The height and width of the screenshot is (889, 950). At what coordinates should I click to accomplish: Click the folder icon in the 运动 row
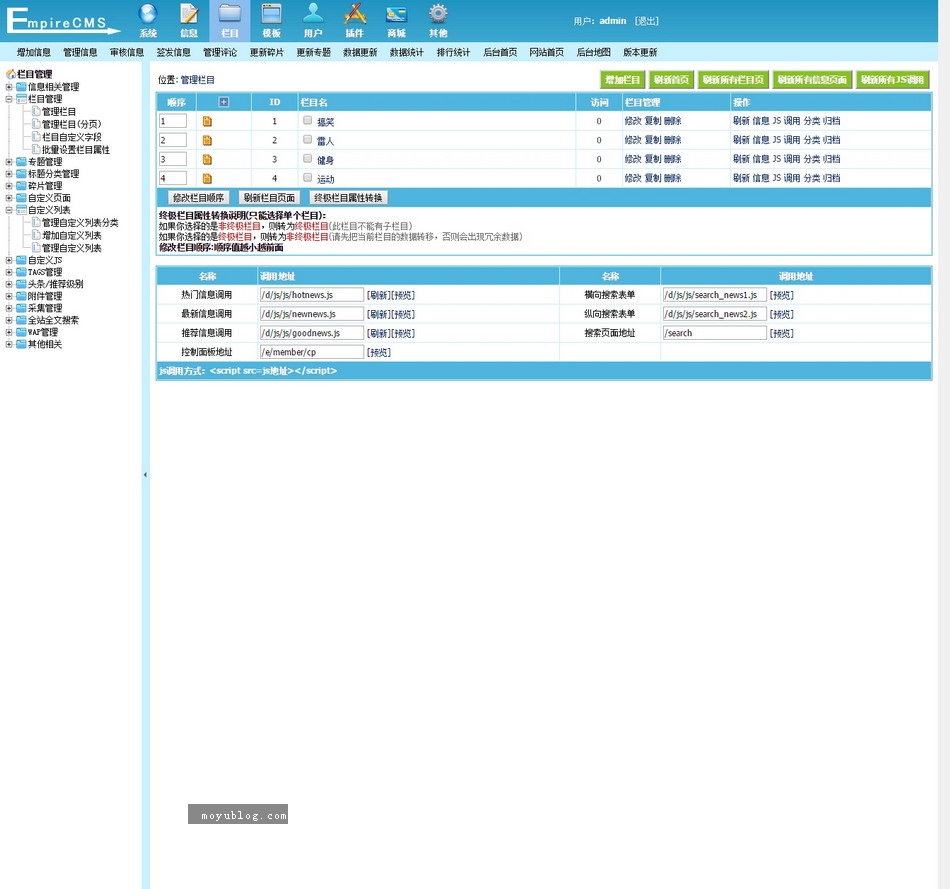click(207, 179)
